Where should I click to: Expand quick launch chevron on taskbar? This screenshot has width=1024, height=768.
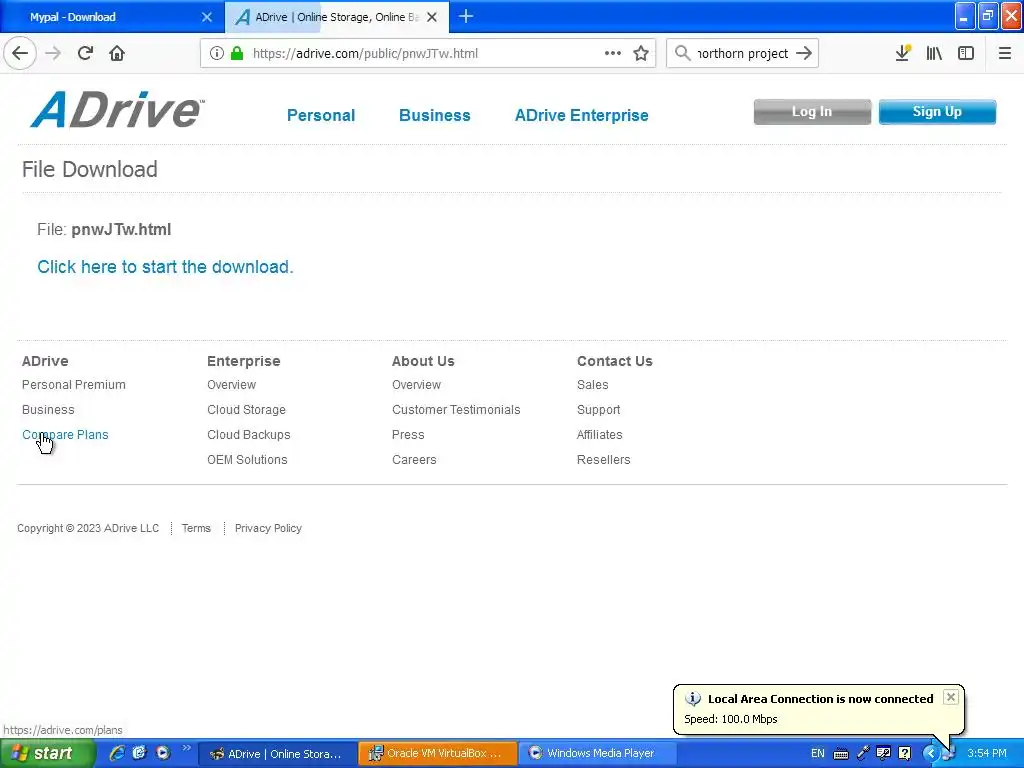[x=187, y=748]
